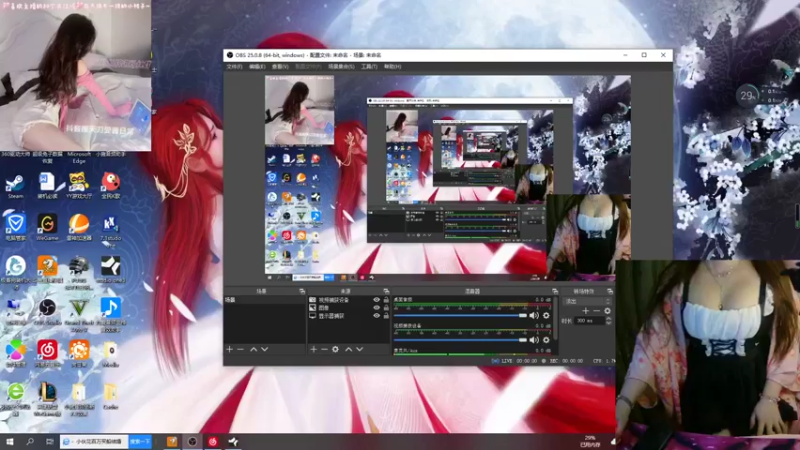The height and width of the screenshot is (450, 800).
Task: Add a transition with the plus icon
Action: [586, 311]
